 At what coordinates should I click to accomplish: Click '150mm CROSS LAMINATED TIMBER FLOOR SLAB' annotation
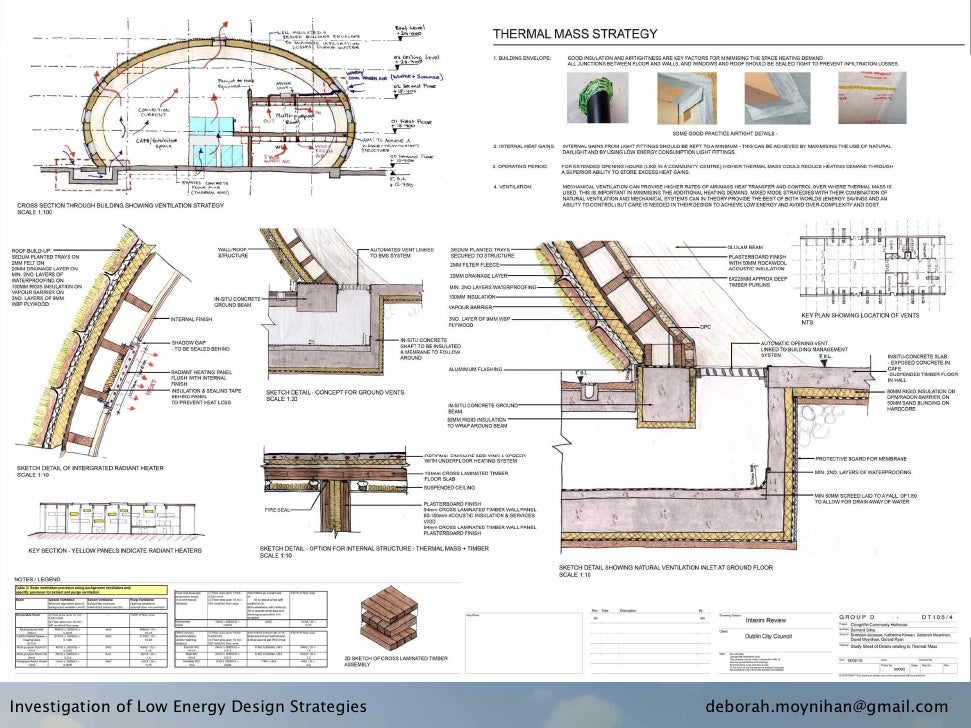point(466,476)
